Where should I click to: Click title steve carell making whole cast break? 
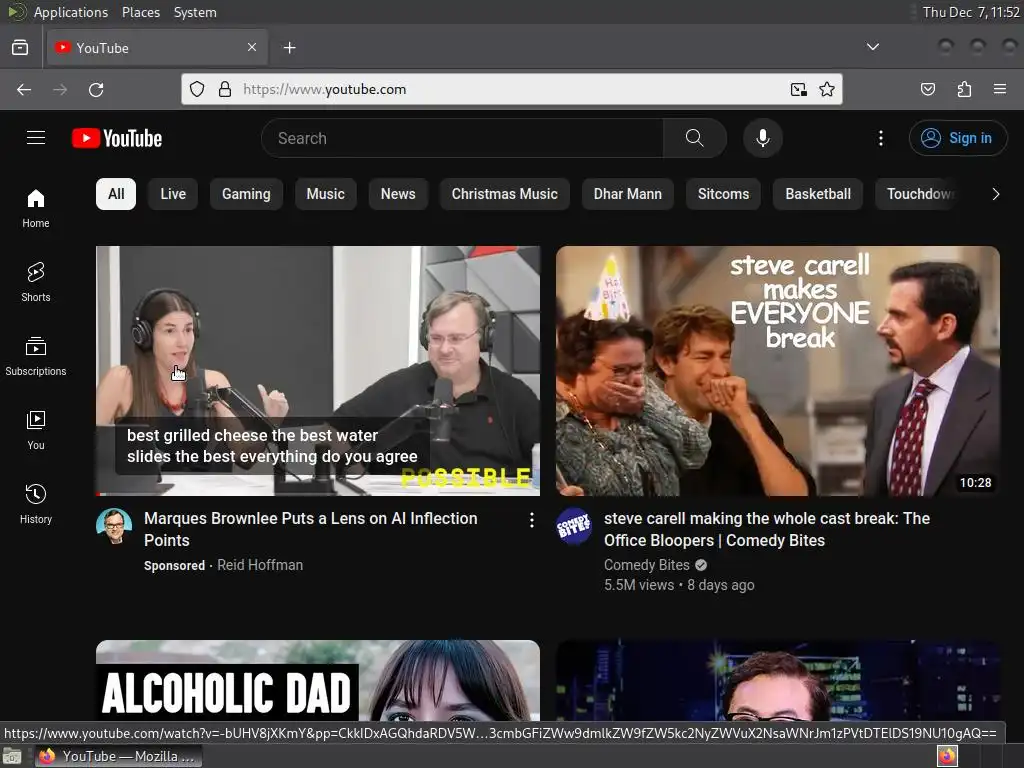coord(767,529)
